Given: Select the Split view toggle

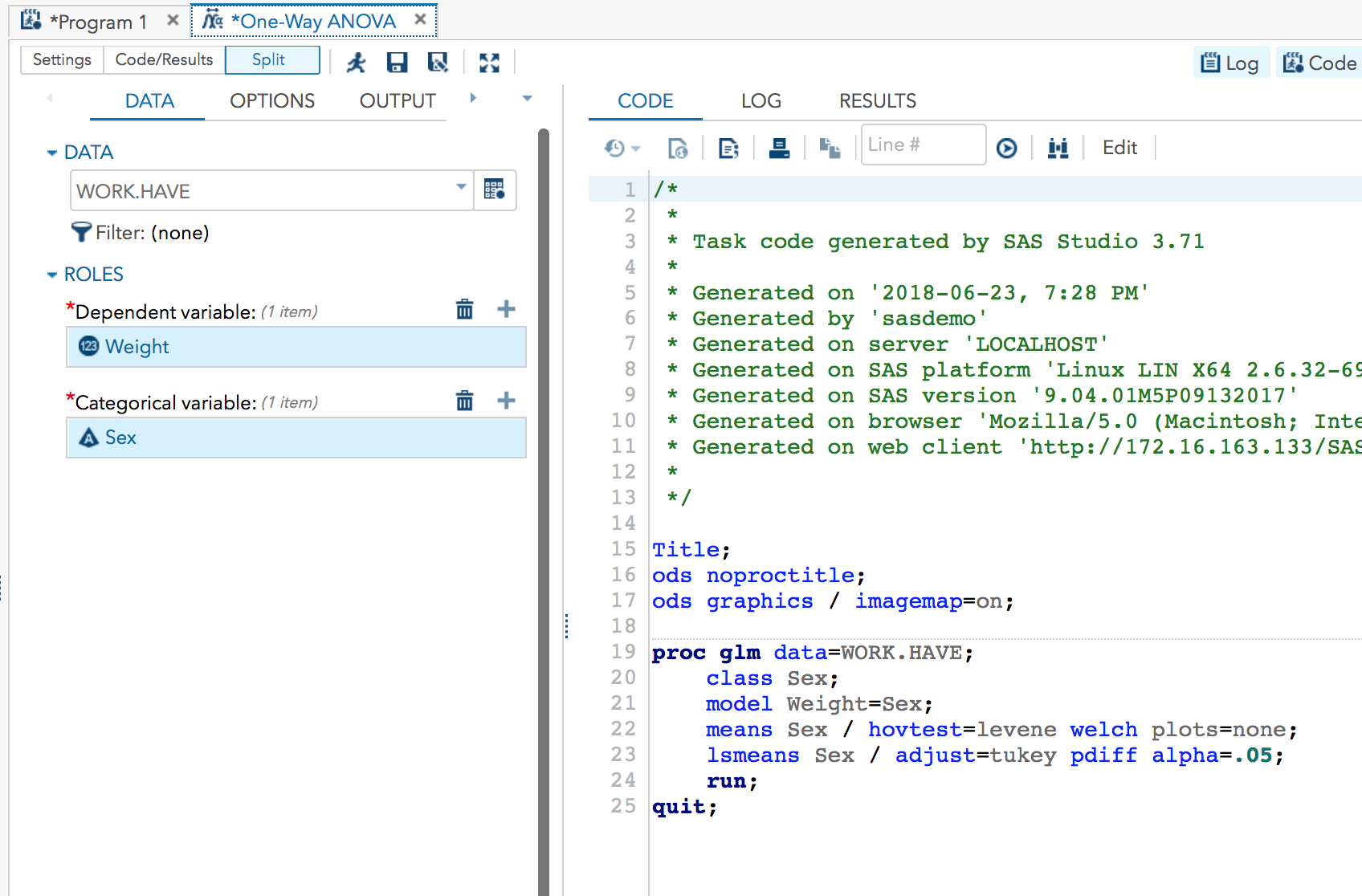Looking at the screenshot, I should [272, 60].
